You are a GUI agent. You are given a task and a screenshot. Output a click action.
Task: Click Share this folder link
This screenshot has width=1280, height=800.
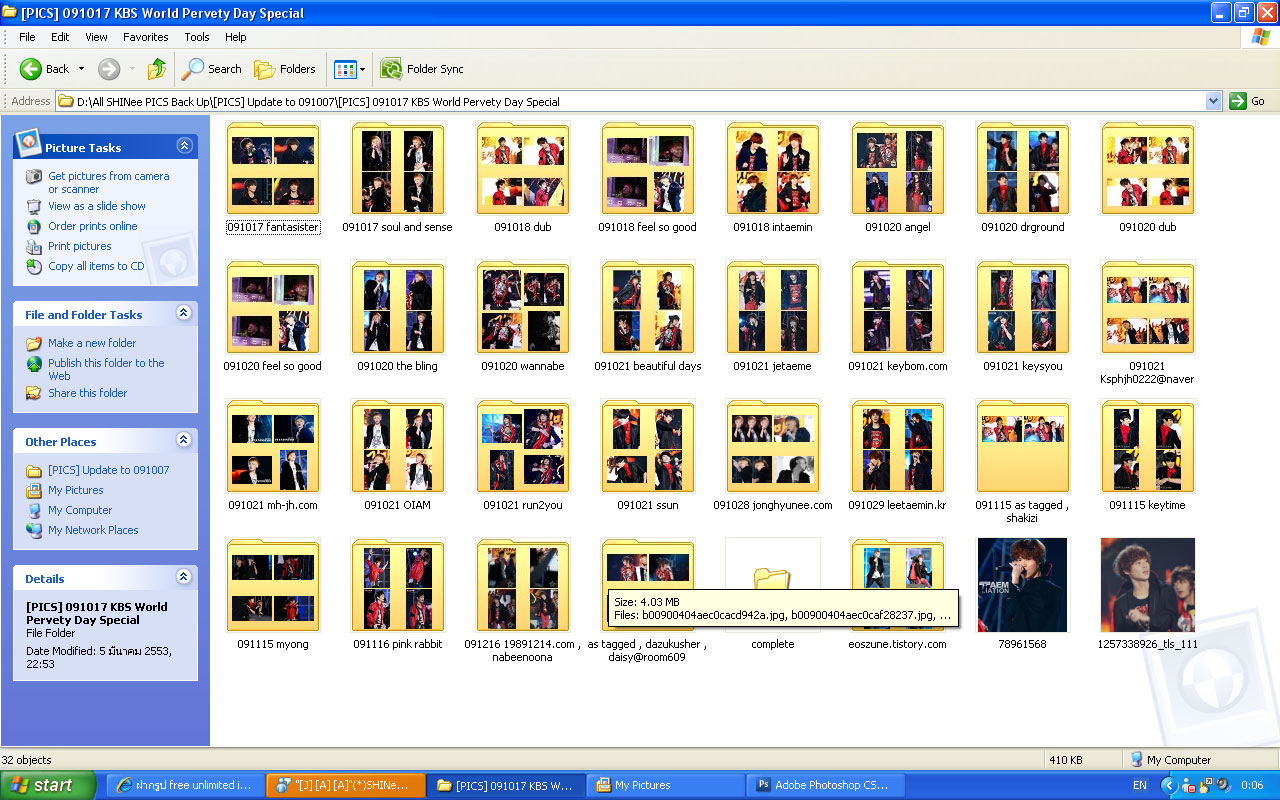click(x=88, y=393)
